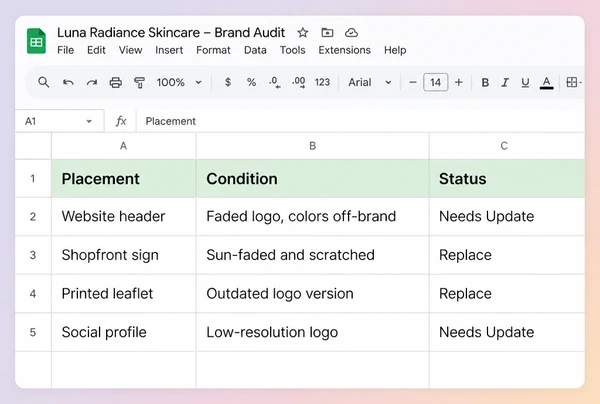Click the move to folder icon
This screenshot has width=600, height=404.
tap(327, 33)
